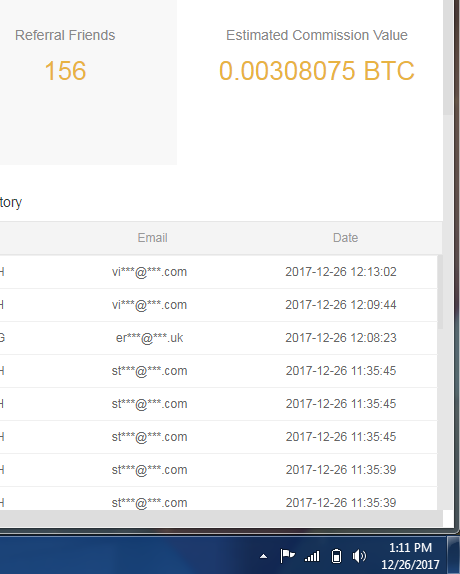The height and width of the screenshot is (574, 460).
Task: Click the Email column header
Action: [x=152, y=238]
